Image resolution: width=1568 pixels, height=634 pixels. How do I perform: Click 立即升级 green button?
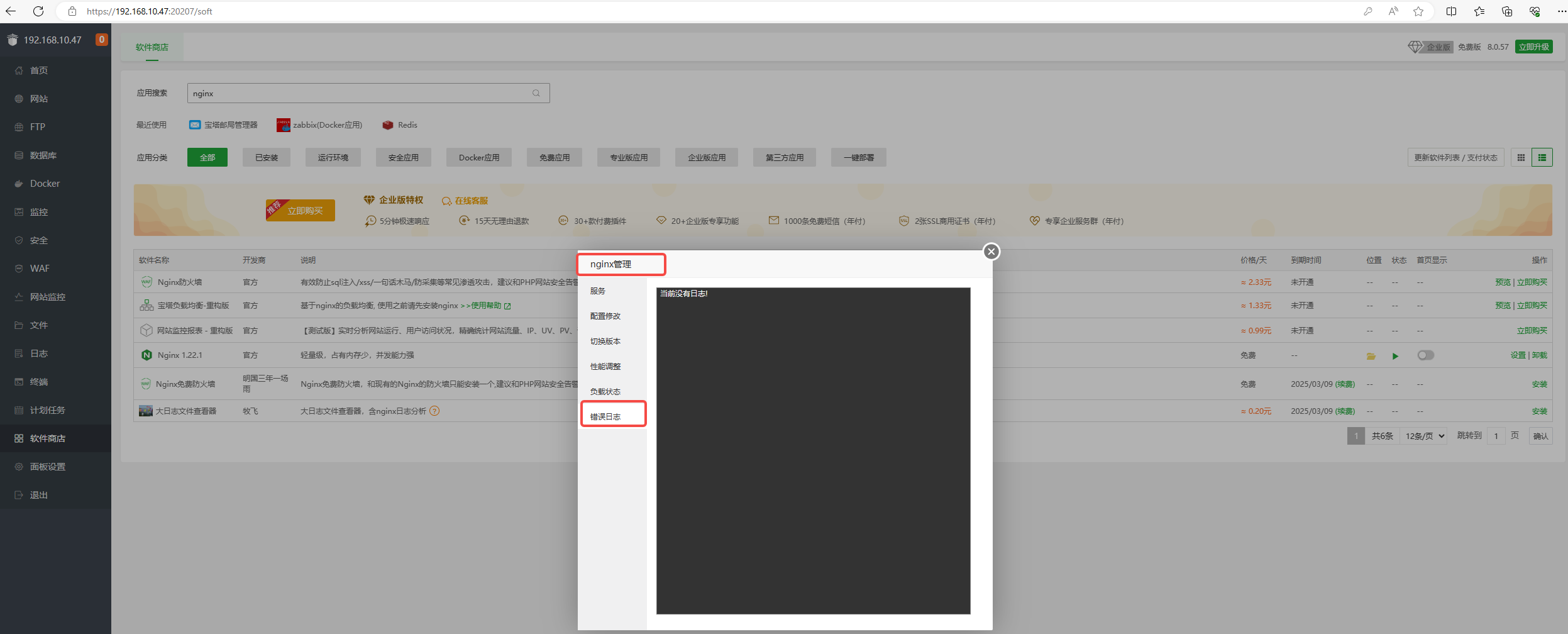click(1534, 47)
